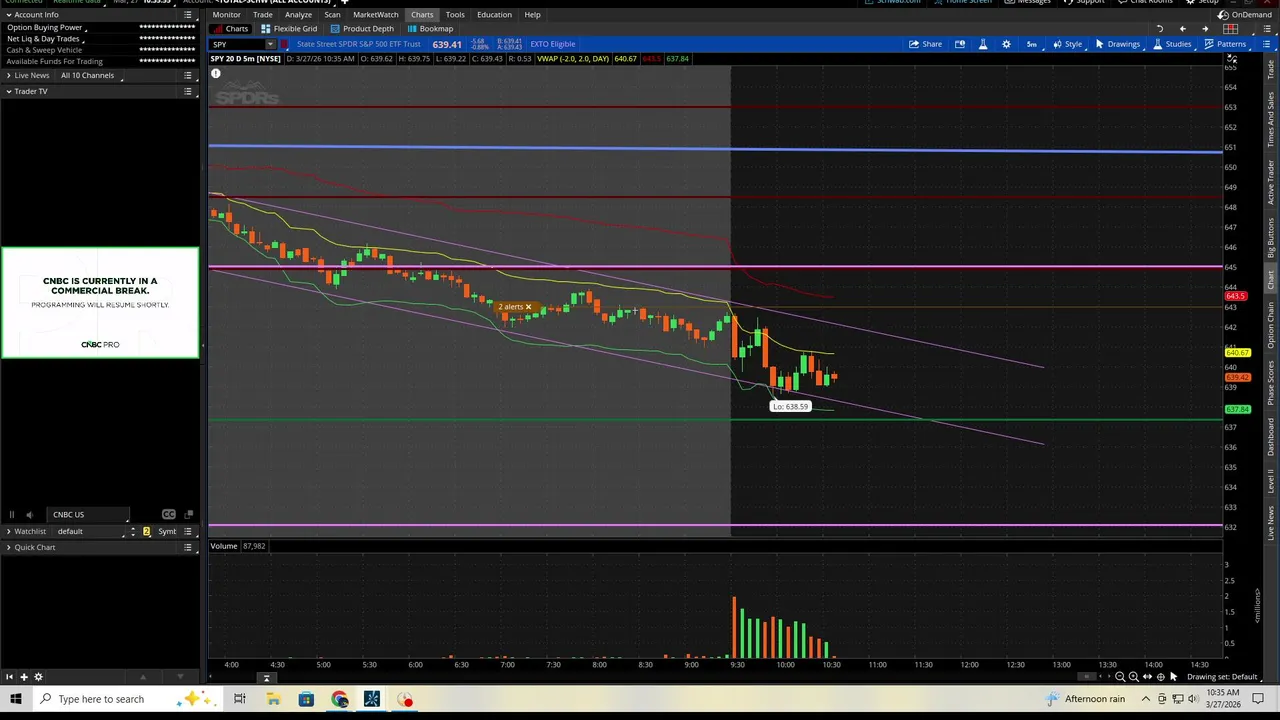Open chart settings gear in toolbar

(1006, 44)
